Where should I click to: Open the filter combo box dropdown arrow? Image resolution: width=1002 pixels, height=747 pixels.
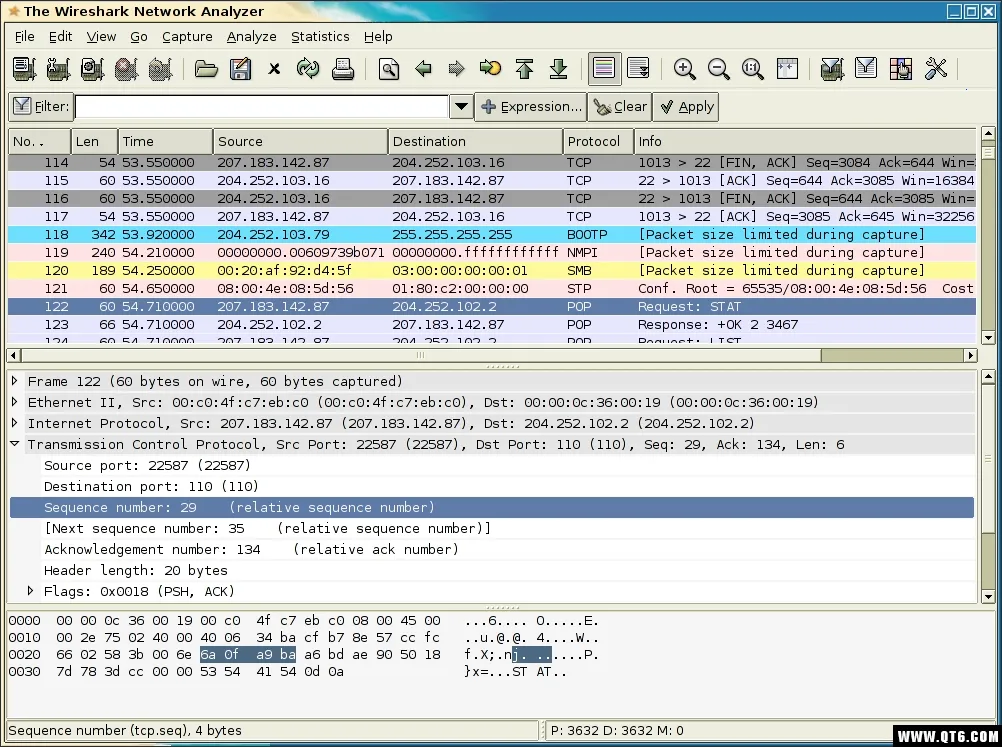460,106
